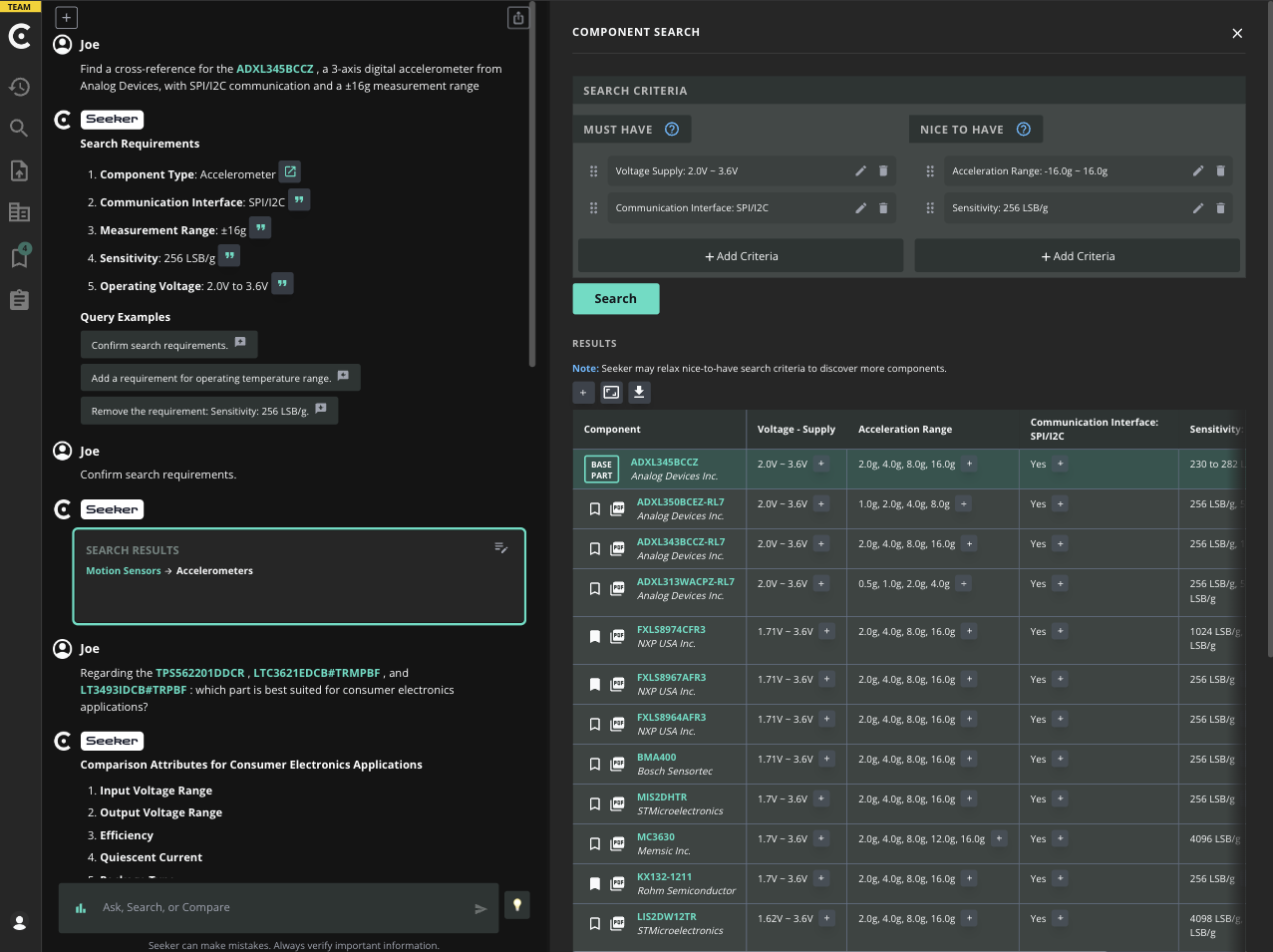Bookmark the FXLS8964AFR3 row
The width and height of the screenshot is (1273, 952).
point(595,724)
